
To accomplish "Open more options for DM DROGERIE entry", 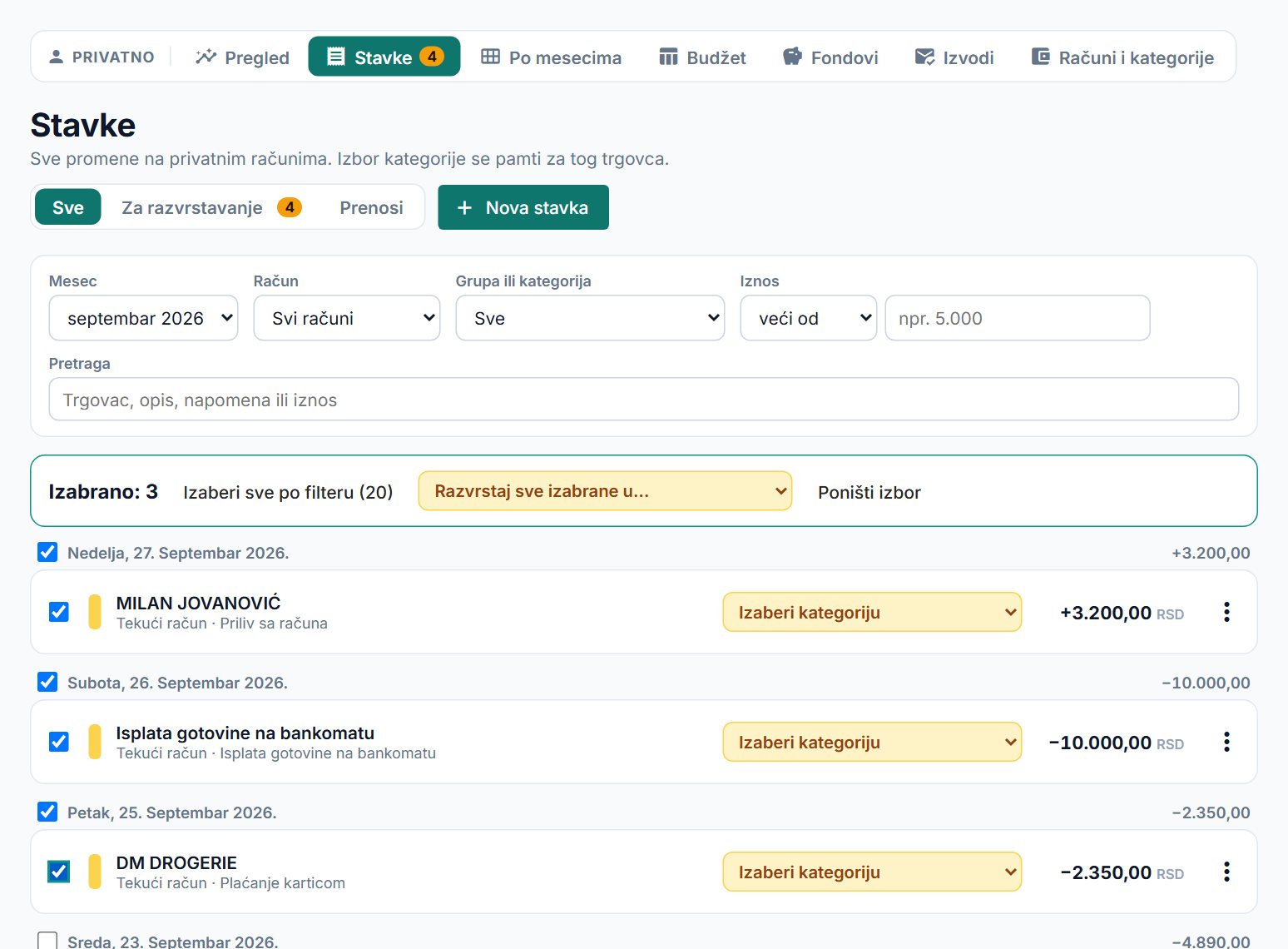I will pyautogui.click(x=1226, y=872).
